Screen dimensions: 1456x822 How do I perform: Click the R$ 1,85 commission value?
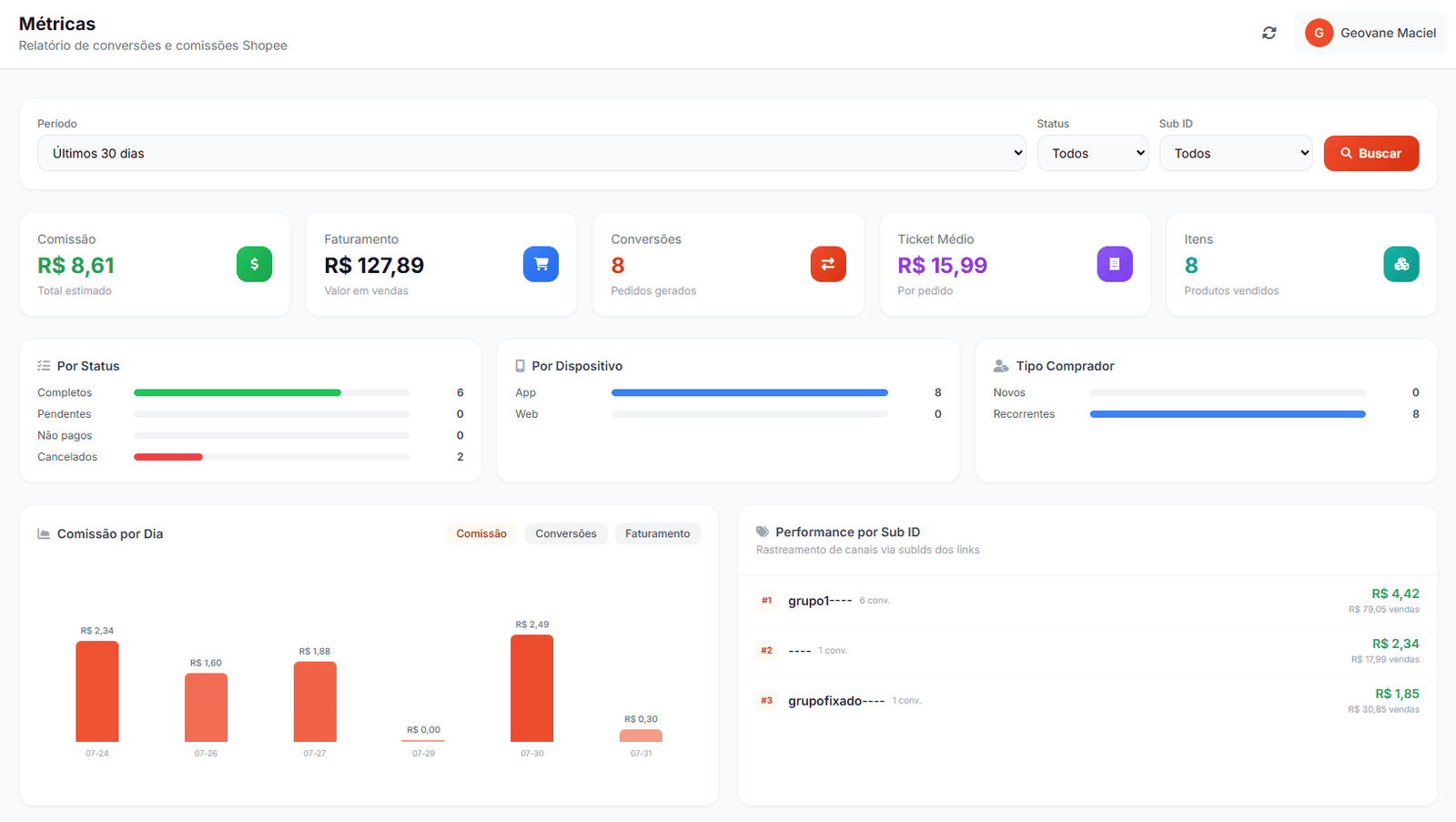tap(1397, 694)
